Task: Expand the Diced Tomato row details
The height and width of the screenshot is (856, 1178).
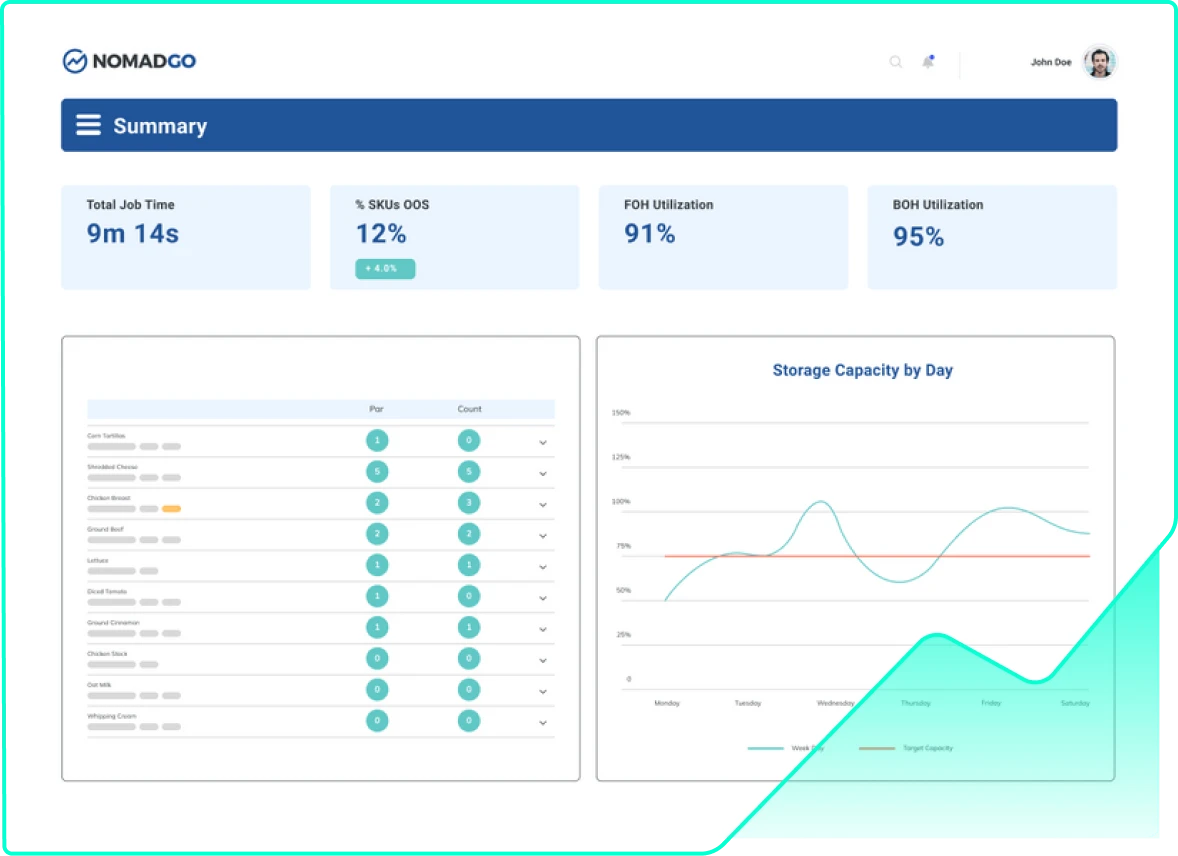Action: (543, 597)
